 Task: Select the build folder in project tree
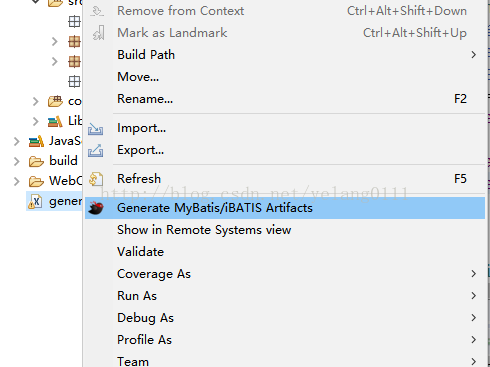(x=63, y=161)
